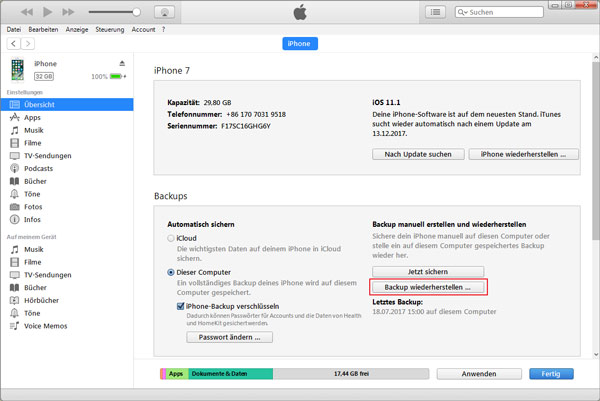Open the list view button beside search
The width and height of the screenshot is (600, 401).
point(435,12)
